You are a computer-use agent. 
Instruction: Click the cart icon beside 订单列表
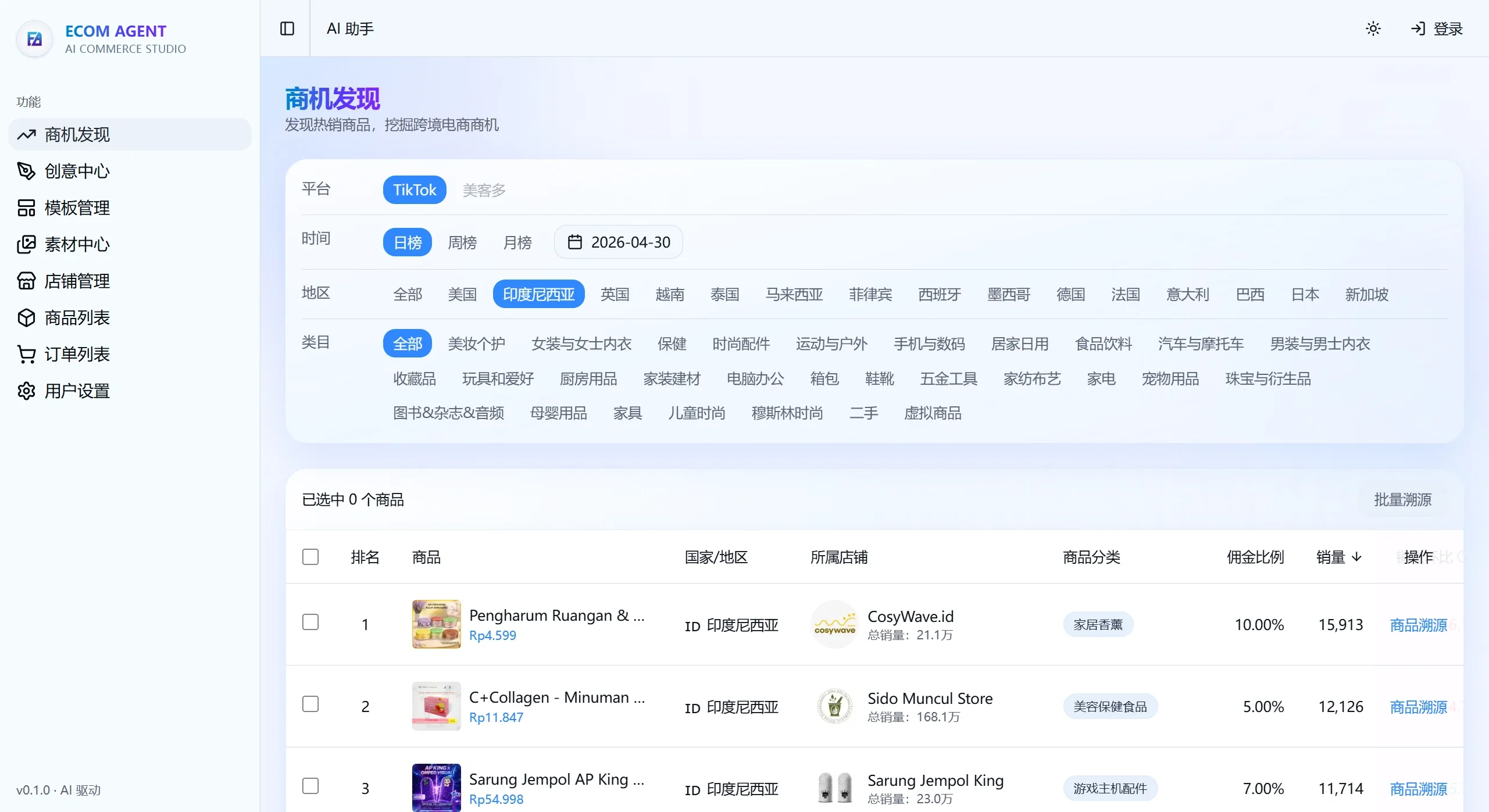tap(26, 355)
